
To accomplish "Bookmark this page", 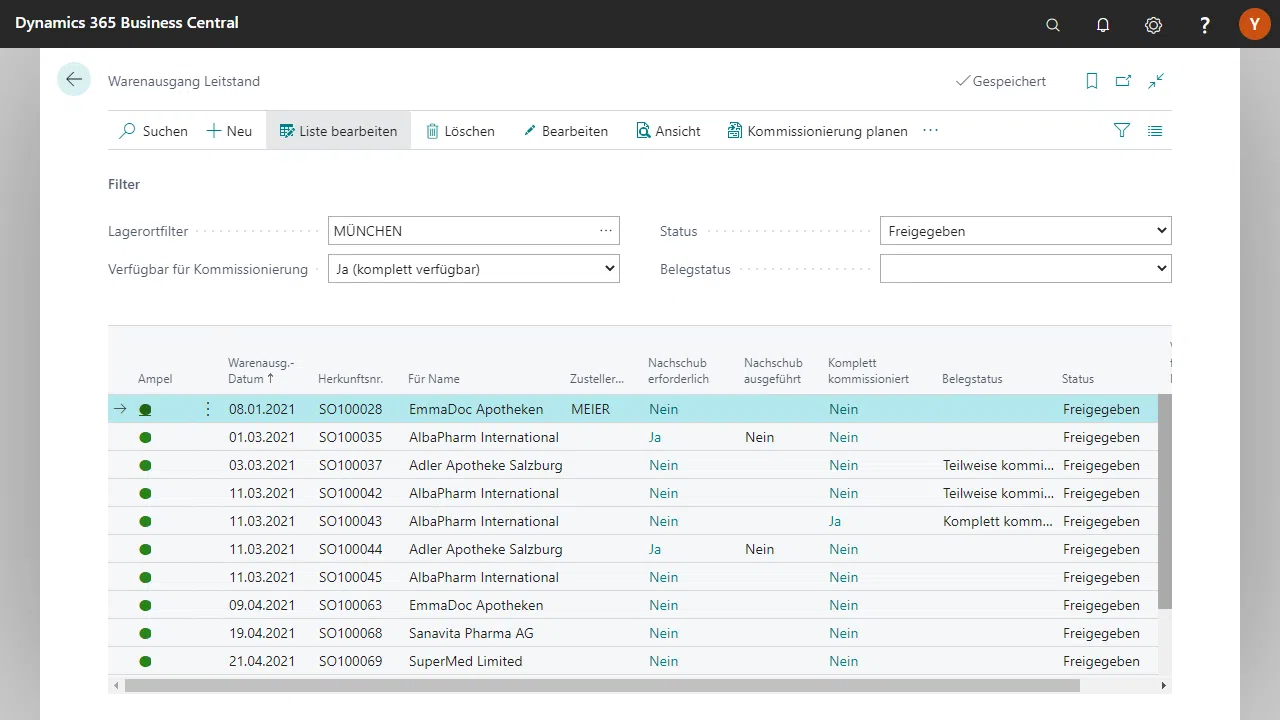I will [x=1092, y=81].
